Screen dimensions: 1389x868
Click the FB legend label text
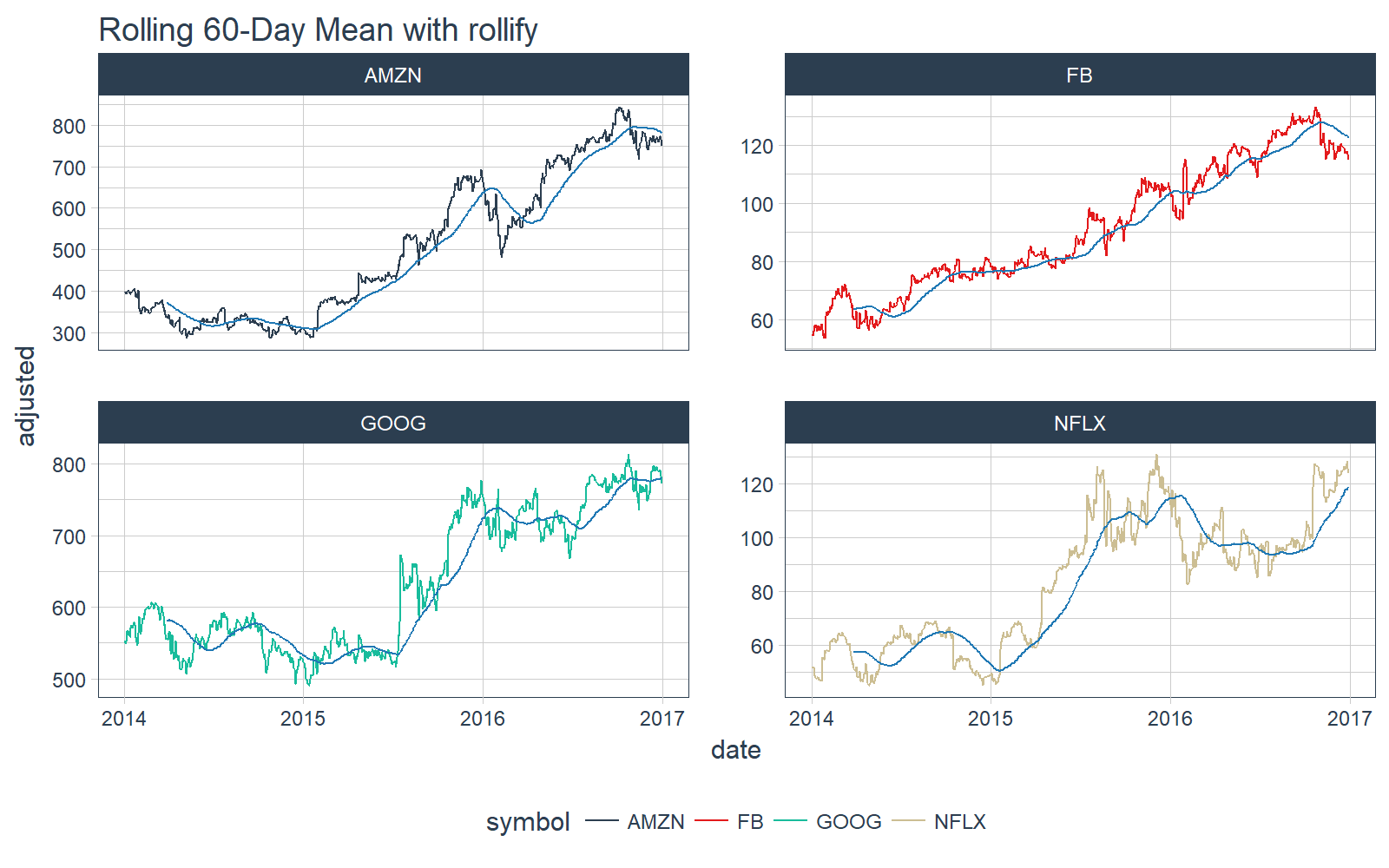click(x=750, y=822)
